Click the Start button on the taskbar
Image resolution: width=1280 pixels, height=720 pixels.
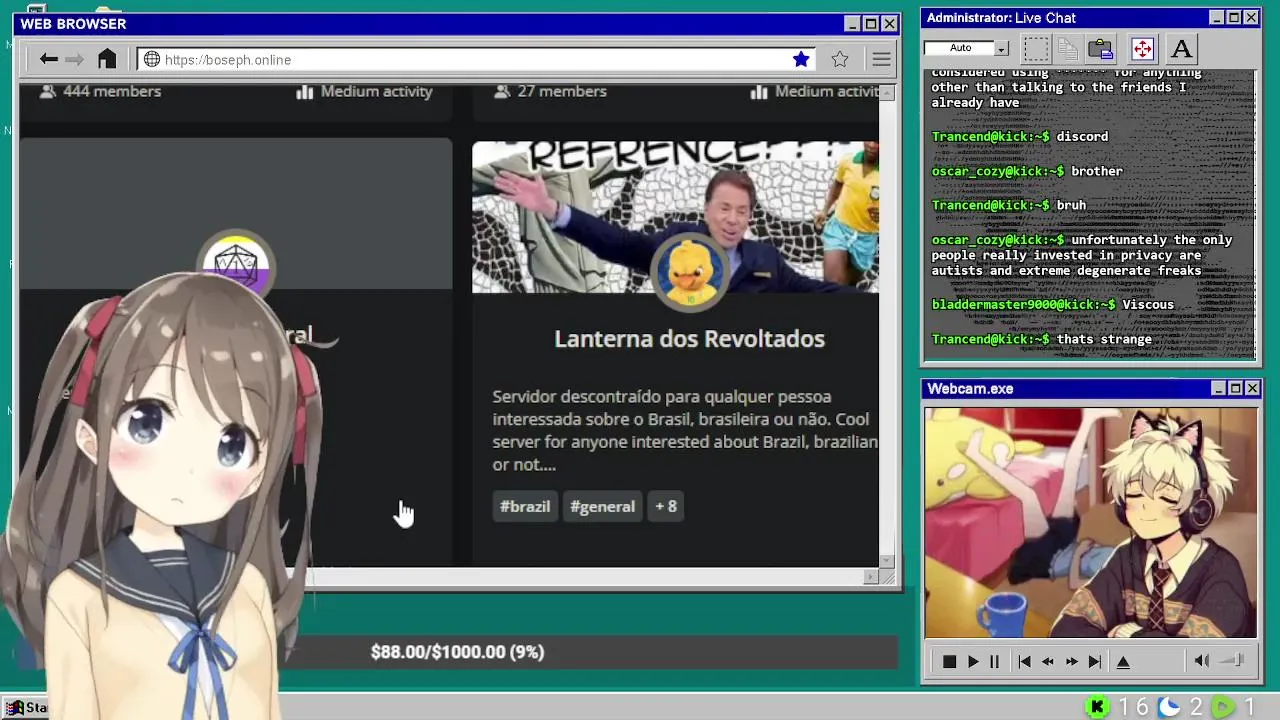click(26, 707)
